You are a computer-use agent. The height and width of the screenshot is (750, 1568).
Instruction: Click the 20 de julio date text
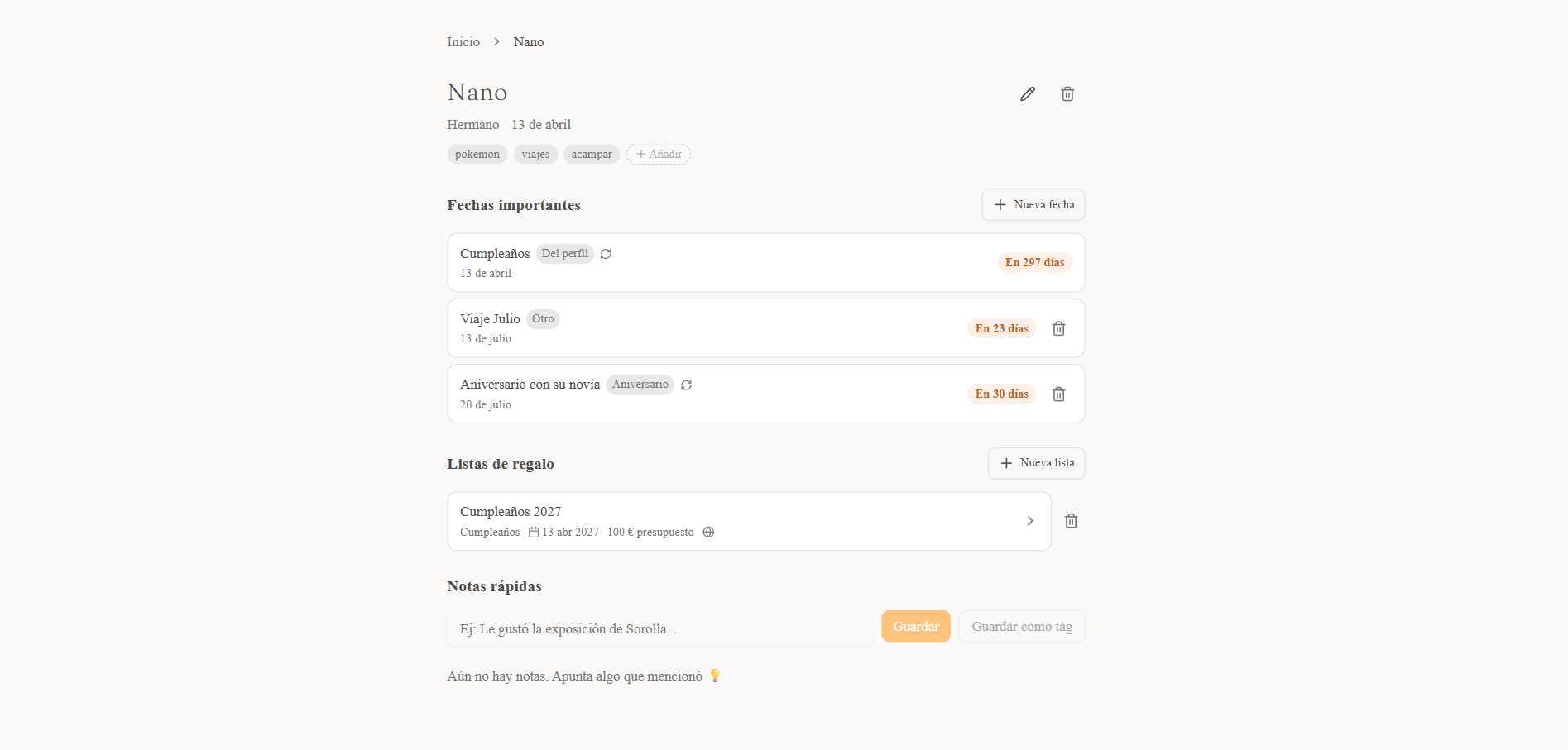pyautogui.click(x=486, y=405)
